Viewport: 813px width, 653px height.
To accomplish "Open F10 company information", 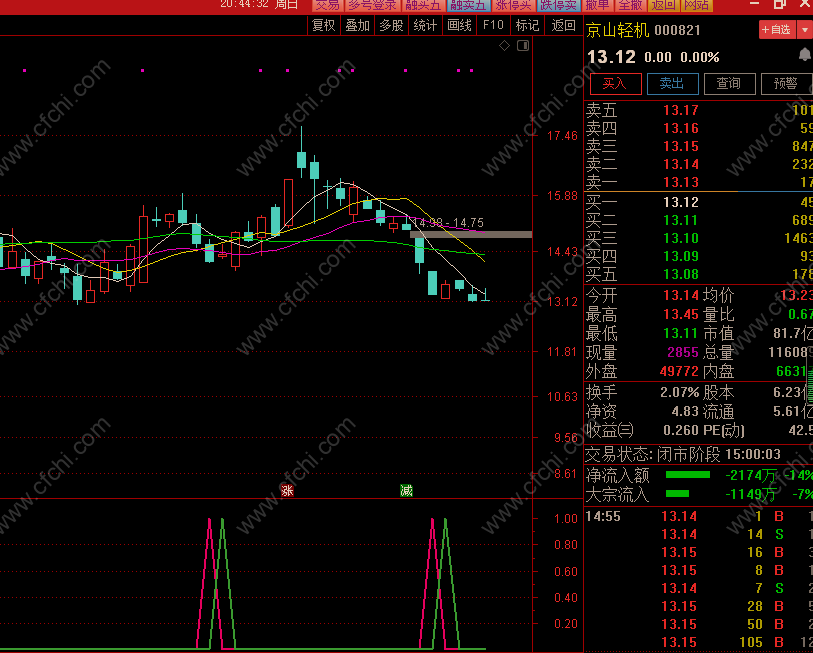I will click(493, 25).
